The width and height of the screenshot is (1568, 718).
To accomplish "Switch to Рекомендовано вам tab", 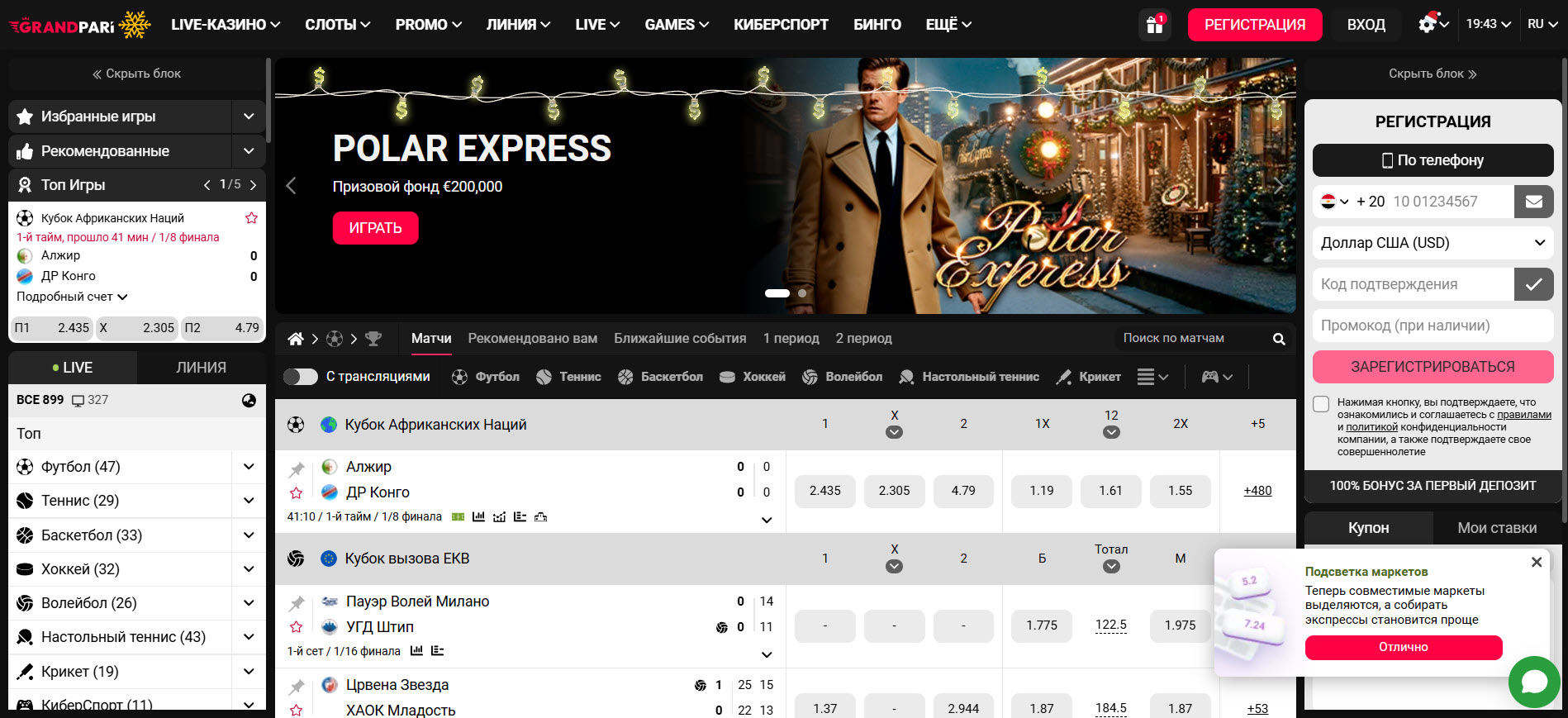I will 532,339.
